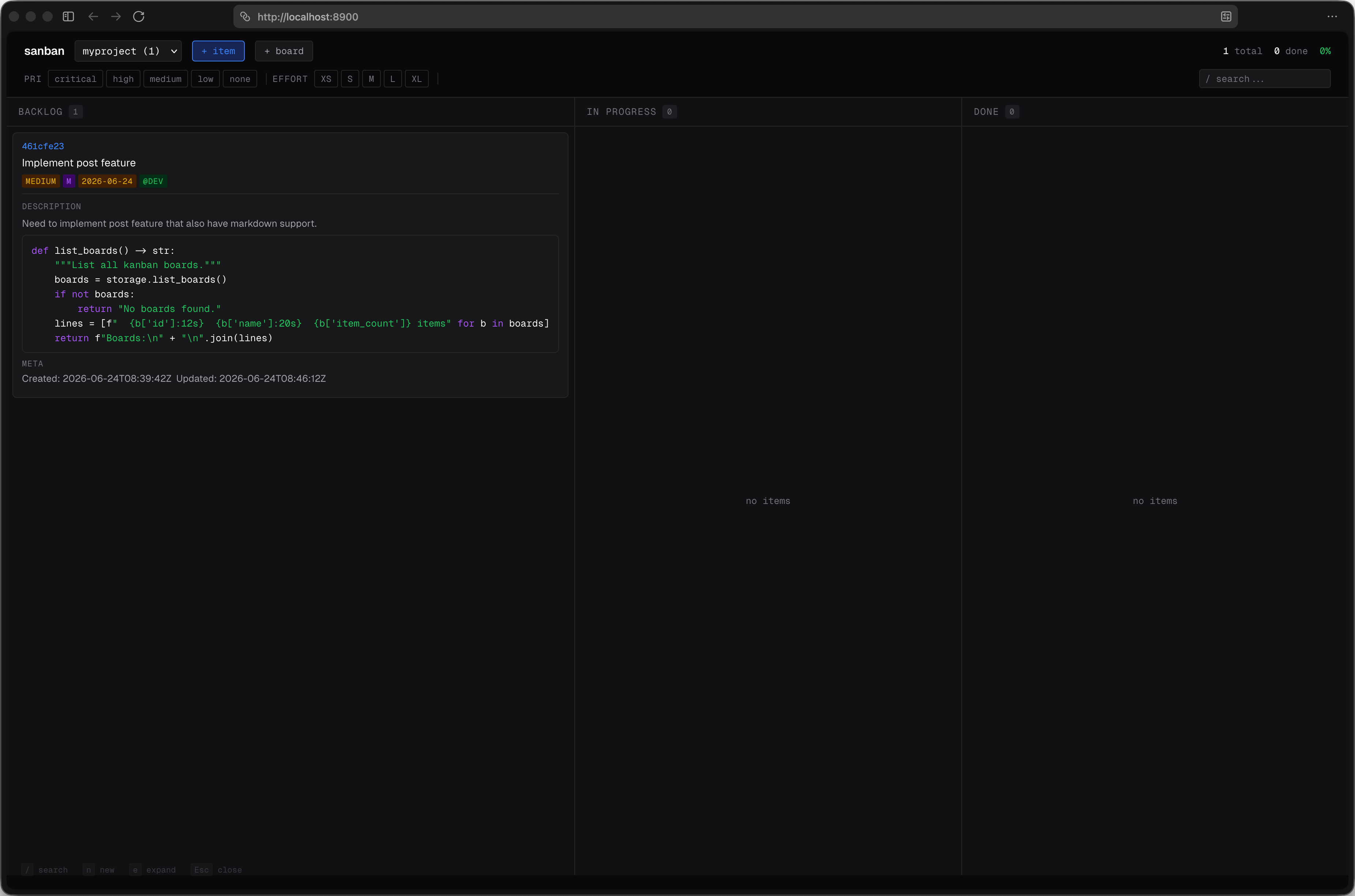This screenshot has height=896, width=1355.
Task: Click the new shortcut hint in footer
Action: [99, 870]
